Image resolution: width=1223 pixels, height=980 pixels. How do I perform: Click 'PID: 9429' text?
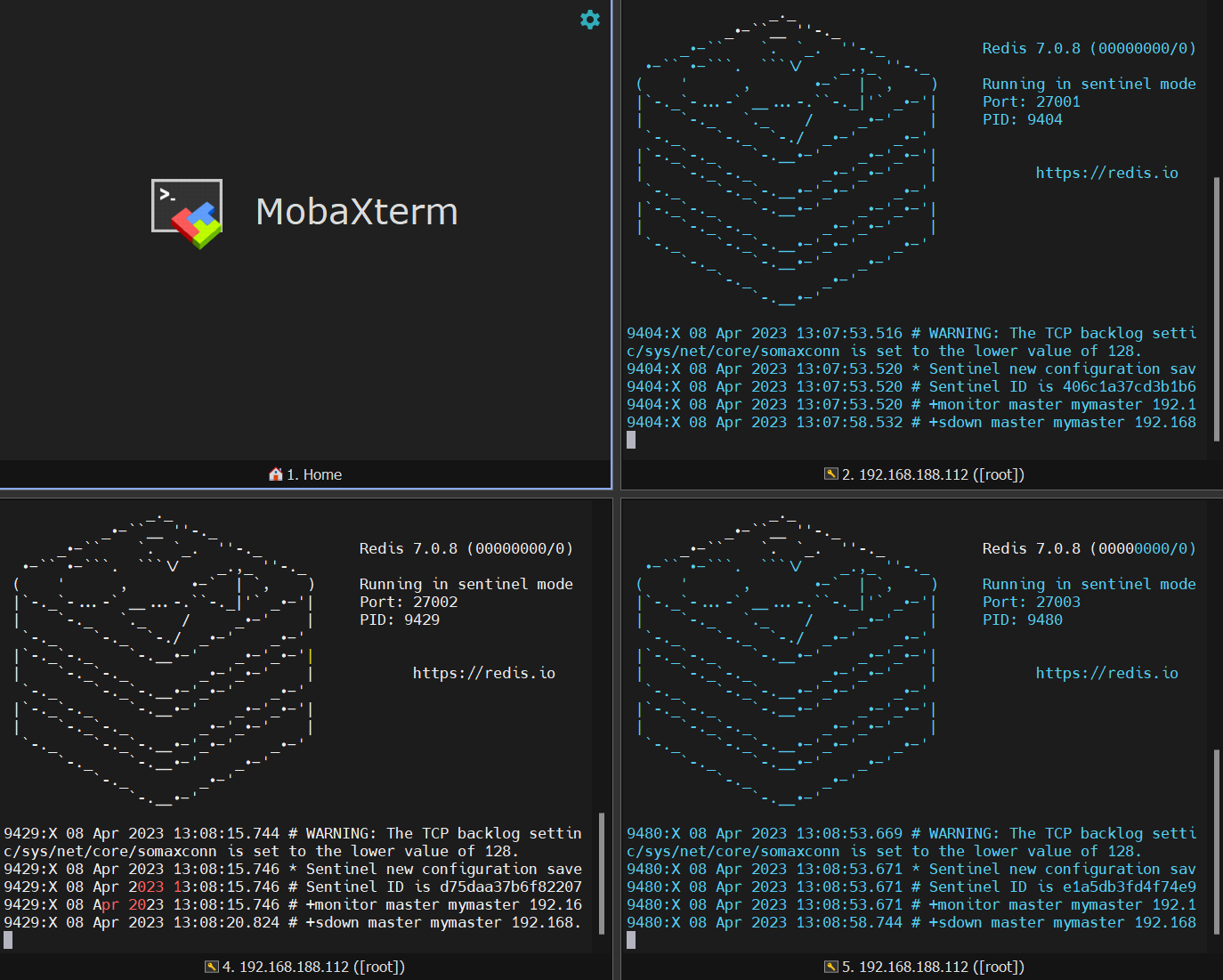(x=399, y=620)
